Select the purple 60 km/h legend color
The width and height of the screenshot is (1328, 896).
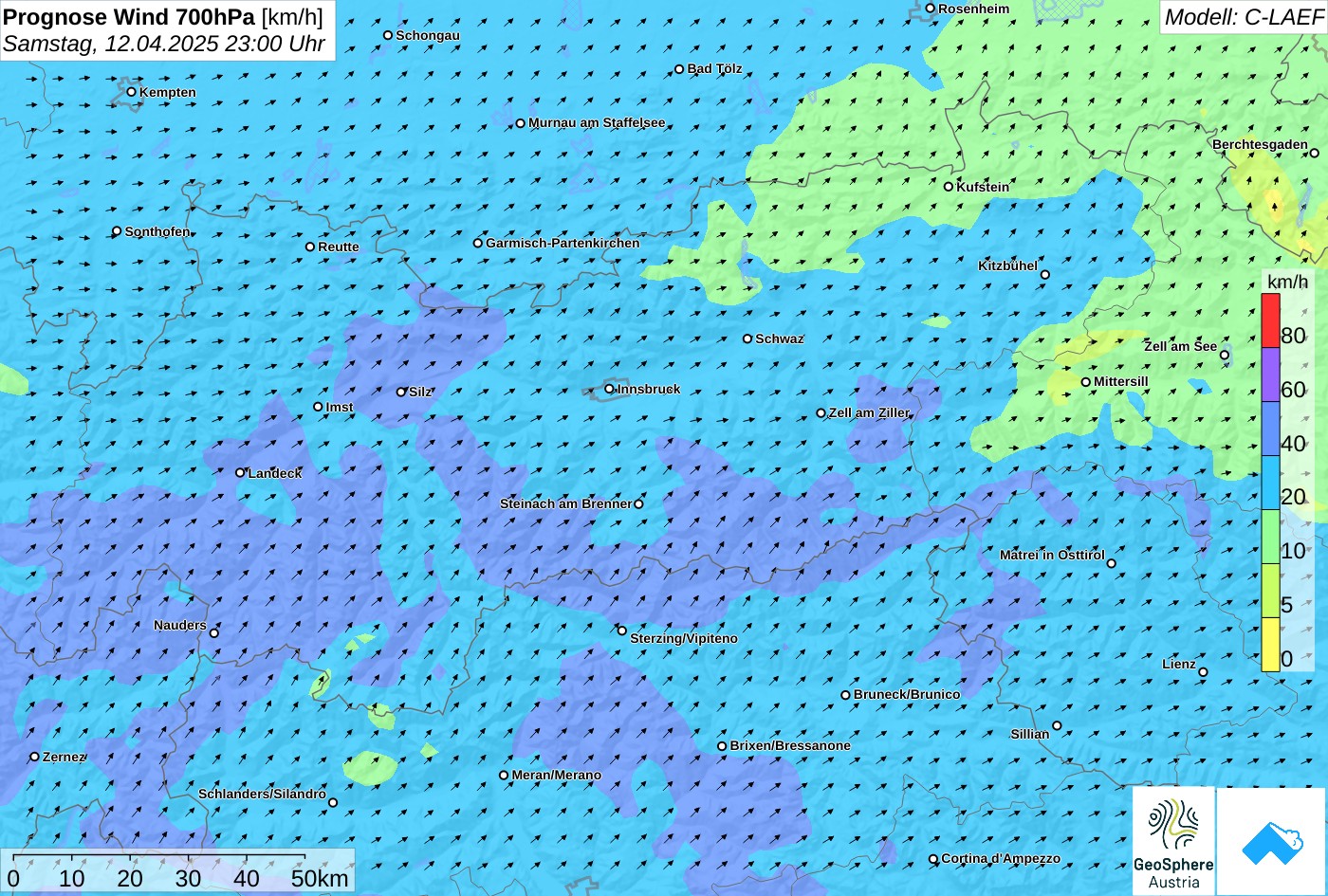[x=1270, y=375]
